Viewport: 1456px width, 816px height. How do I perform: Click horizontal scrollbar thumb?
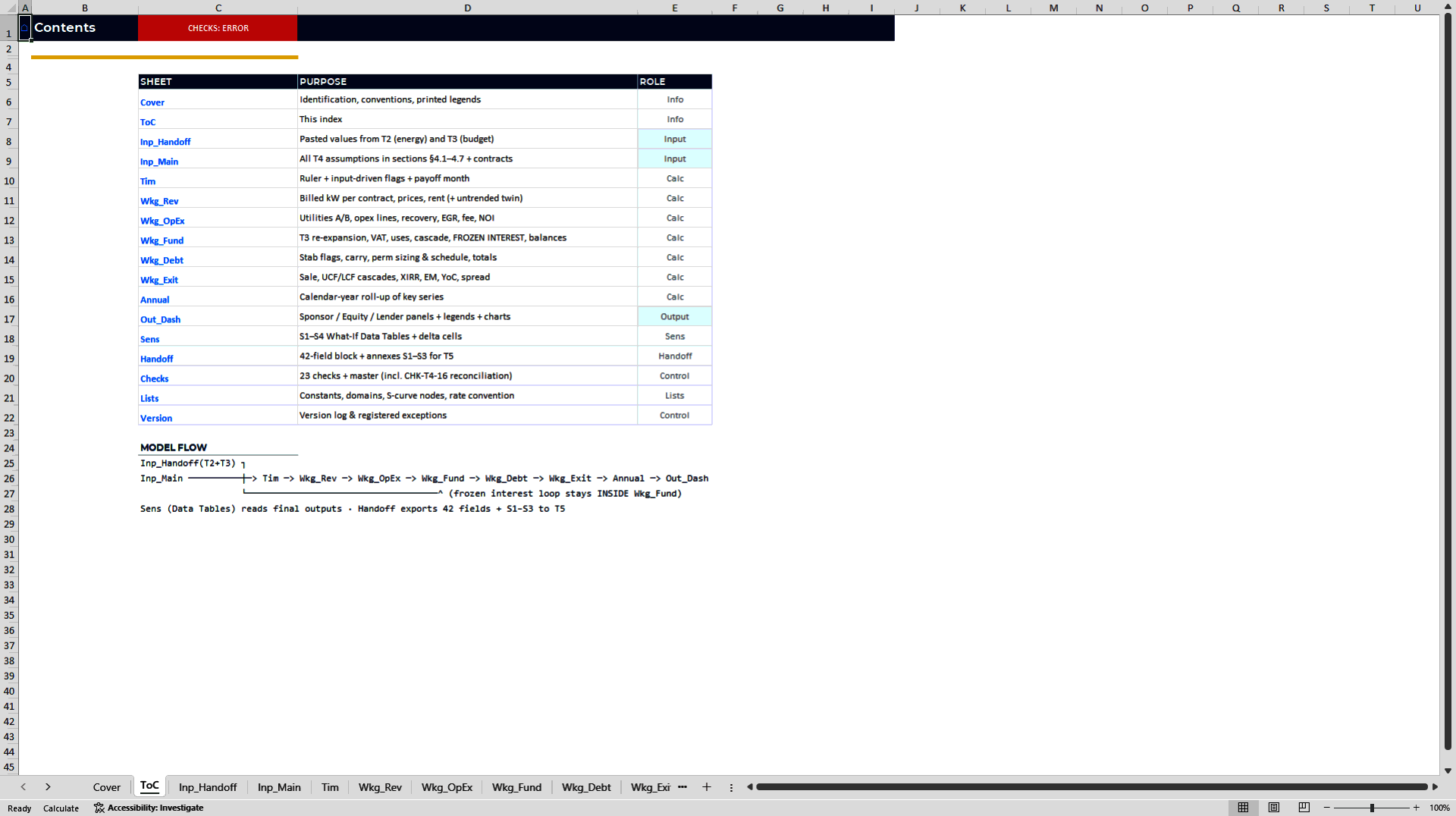click(1091, 787)
